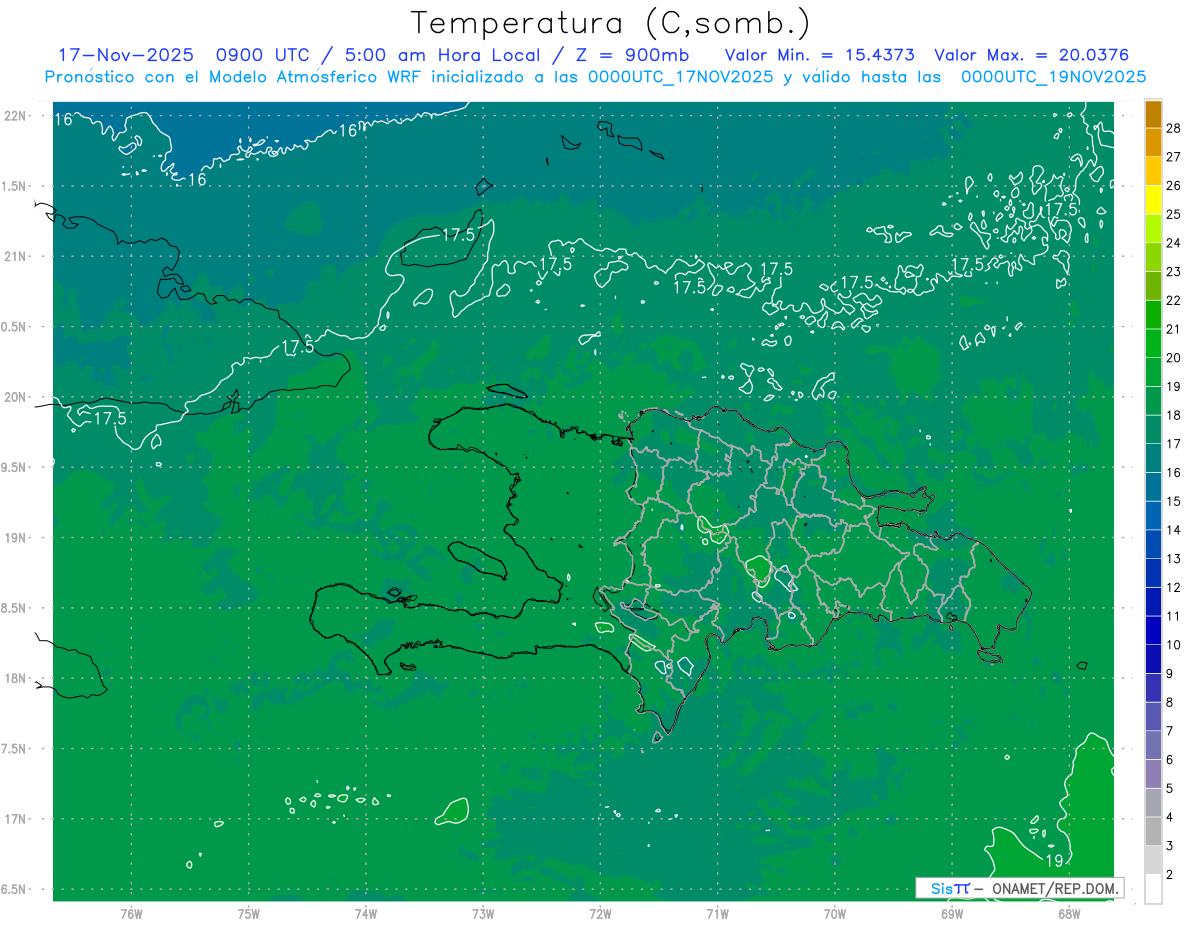Image resolution: width=1200 pixels, height=927 pixels.
Task: Click the "72W" longitude axis label
Action: click(600, 913)
